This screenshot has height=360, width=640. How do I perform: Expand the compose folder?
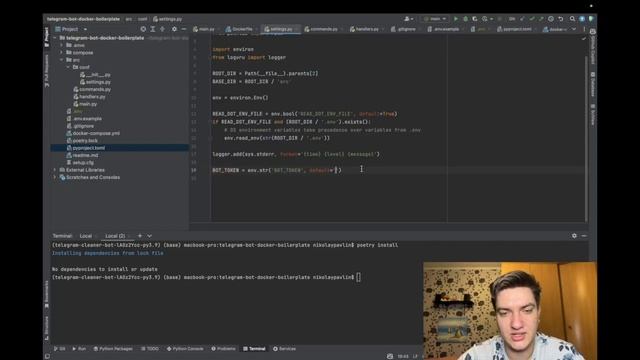pyautogui.click(x=62, y=52)
